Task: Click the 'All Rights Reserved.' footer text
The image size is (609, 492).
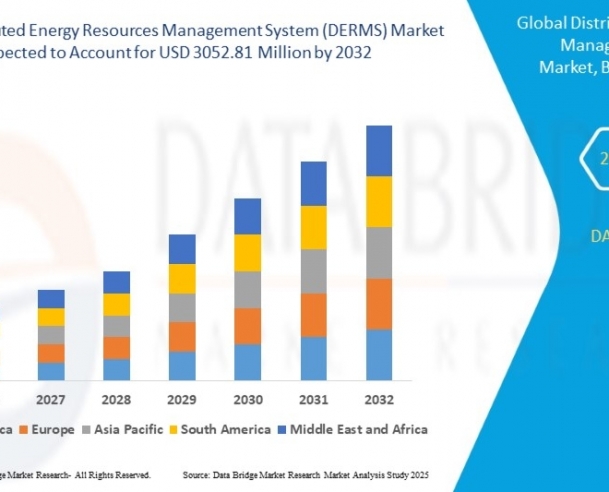Action: [x=112, y=475]
